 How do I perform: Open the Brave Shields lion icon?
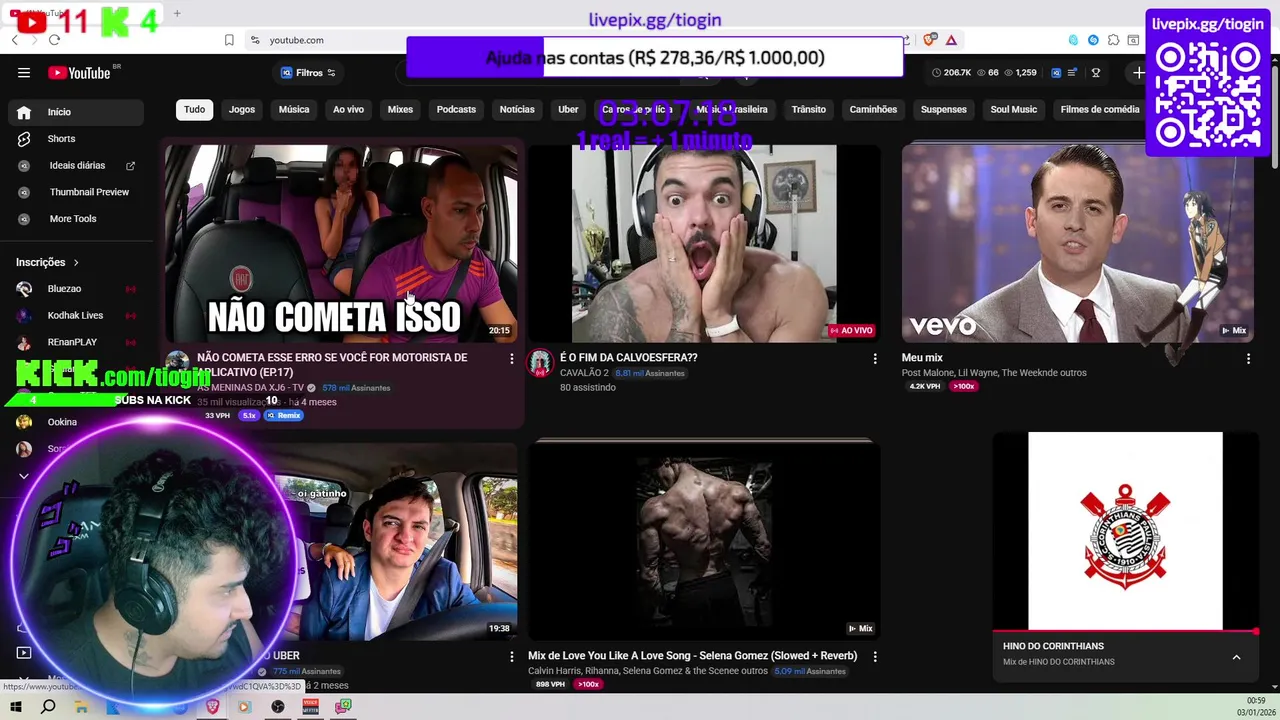coord(930,40)
